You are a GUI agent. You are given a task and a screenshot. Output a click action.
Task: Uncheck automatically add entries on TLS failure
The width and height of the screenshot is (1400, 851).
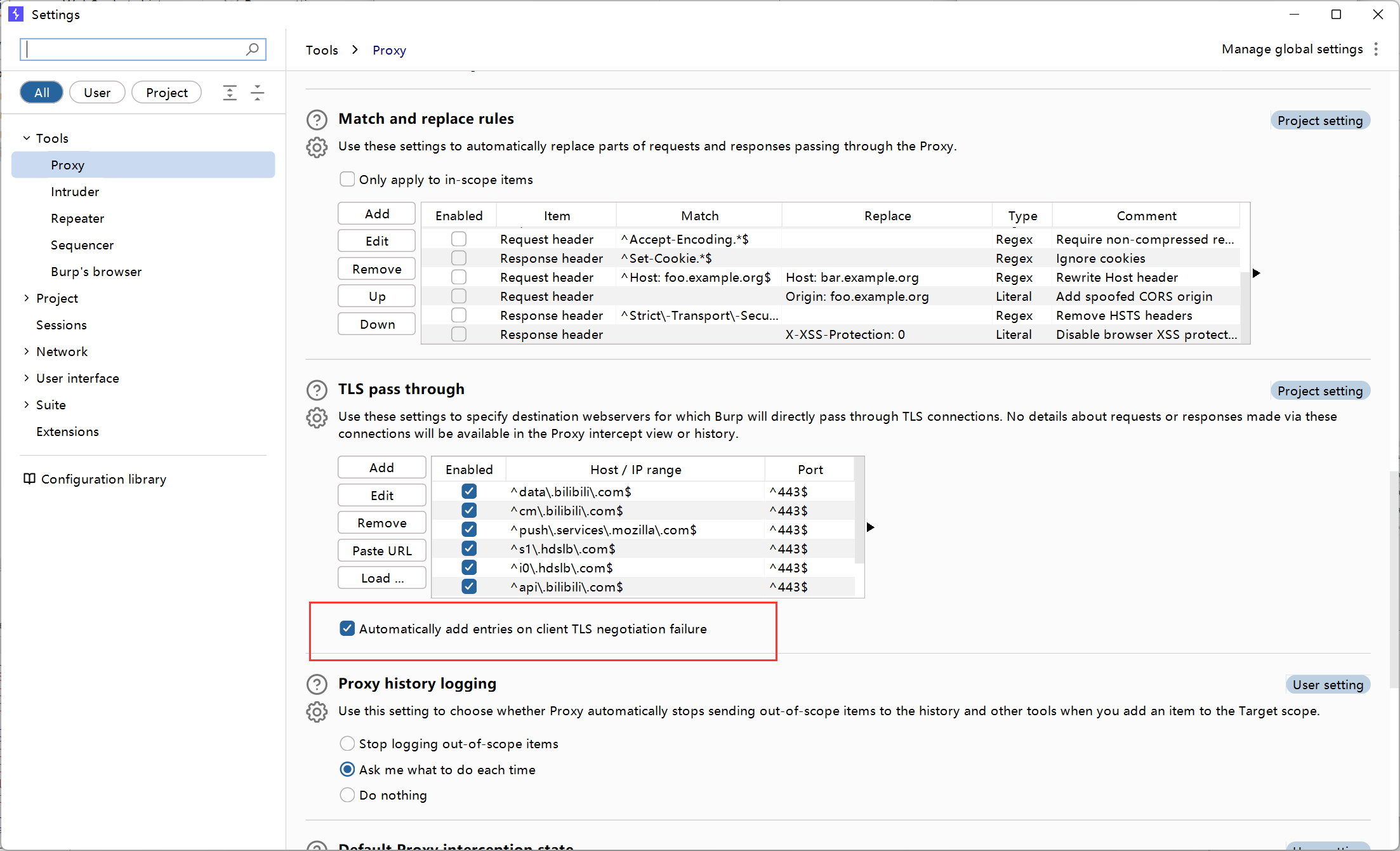(x=347, y=629)
